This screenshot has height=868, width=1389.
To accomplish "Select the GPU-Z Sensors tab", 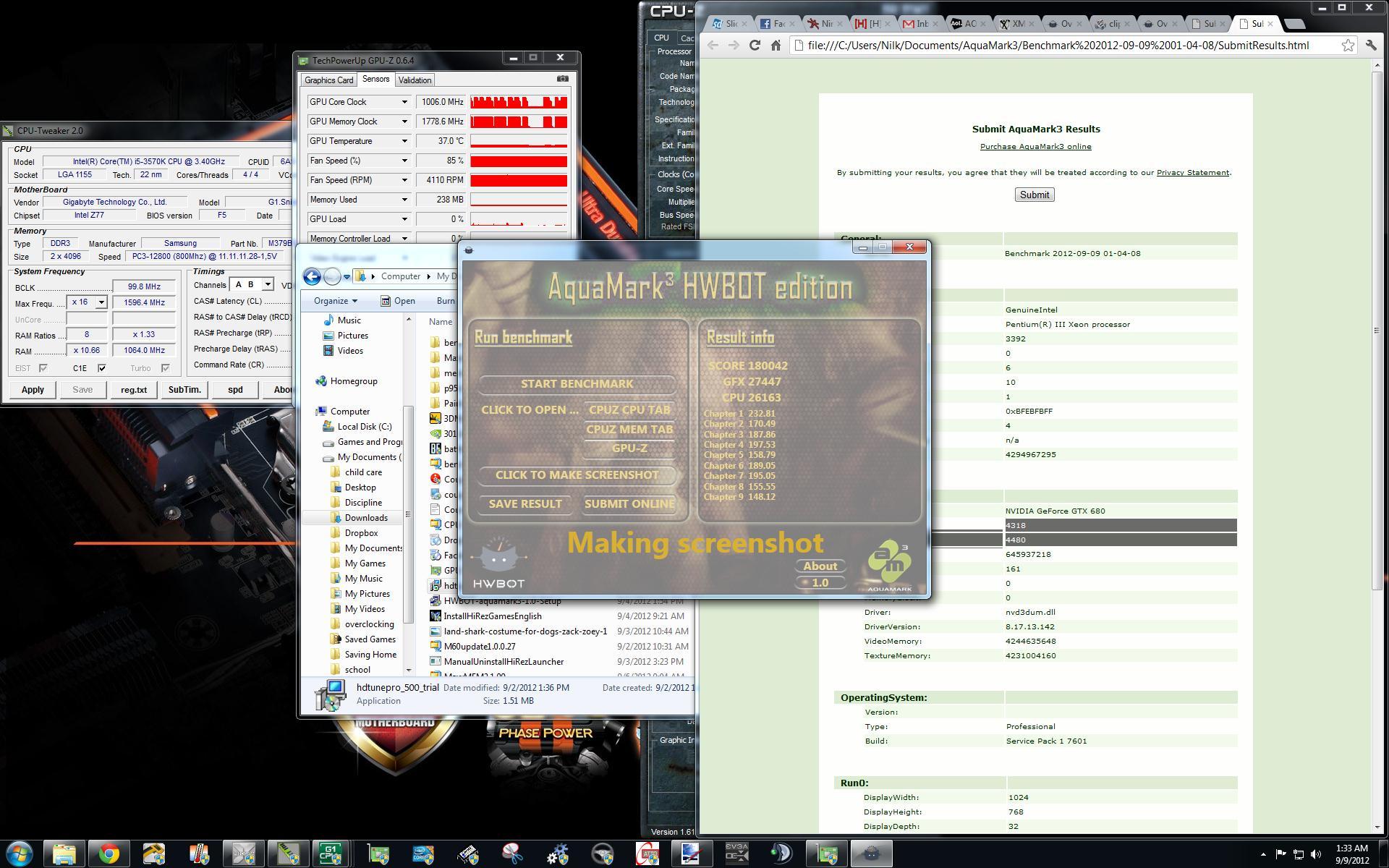I will 375,80.
